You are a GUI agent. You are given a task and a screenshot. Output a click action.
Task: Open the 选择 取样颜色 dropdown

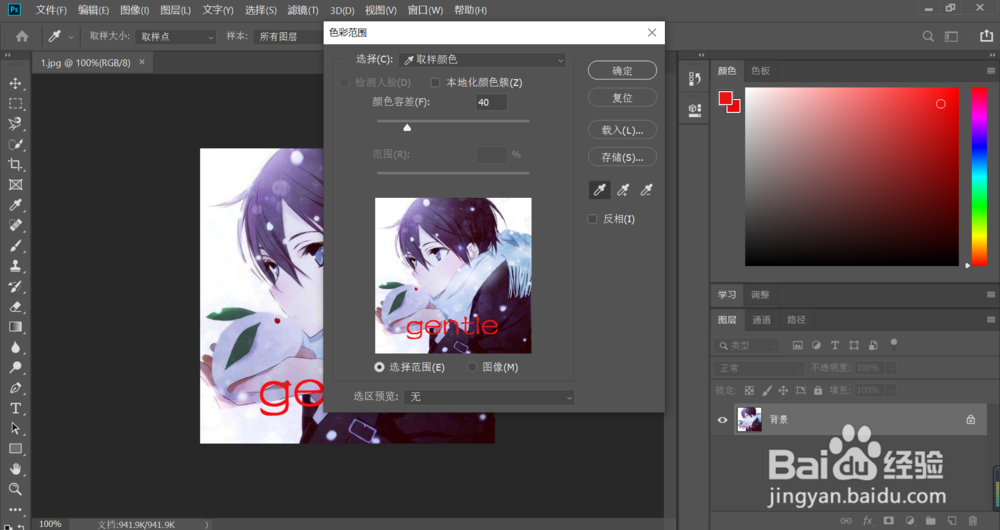point(482,59)
